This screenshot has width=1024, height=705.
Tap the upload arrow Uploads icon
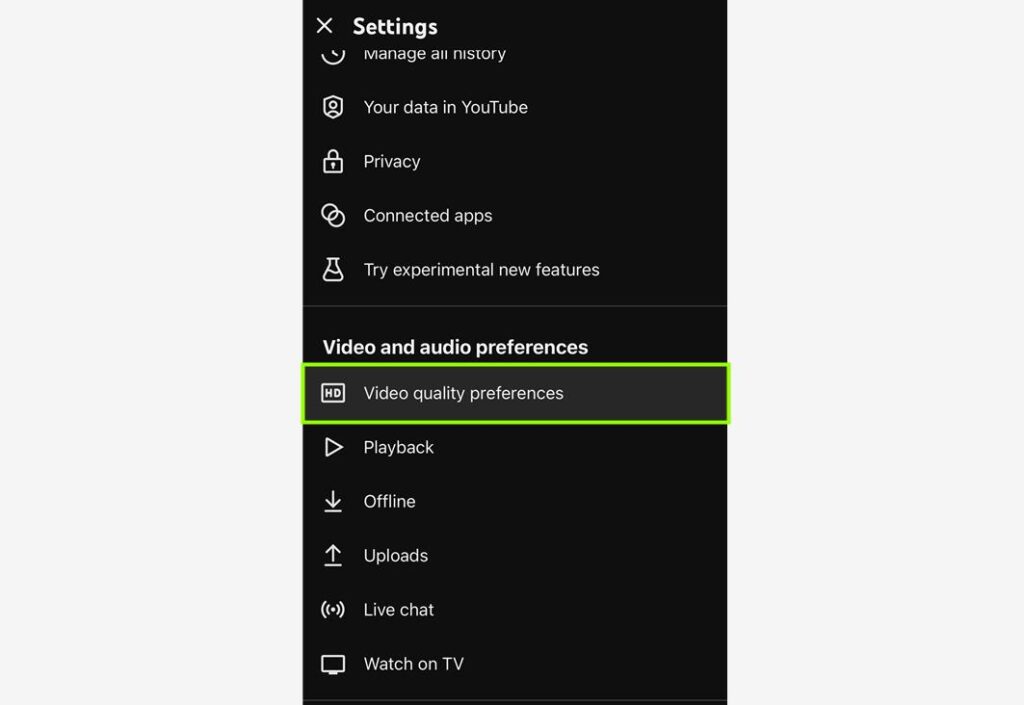tap(333, 556)
